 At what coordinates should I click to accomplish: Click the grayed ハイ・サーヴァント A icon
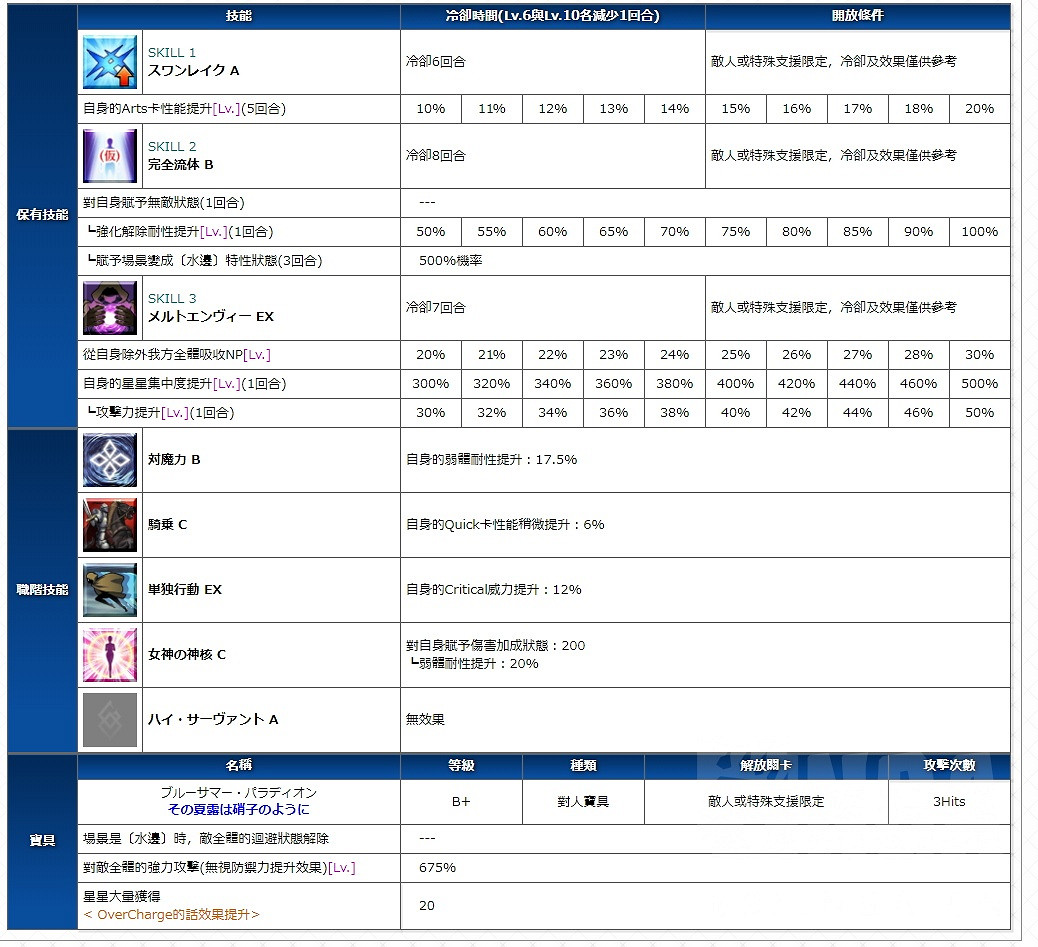pos(109,719)
